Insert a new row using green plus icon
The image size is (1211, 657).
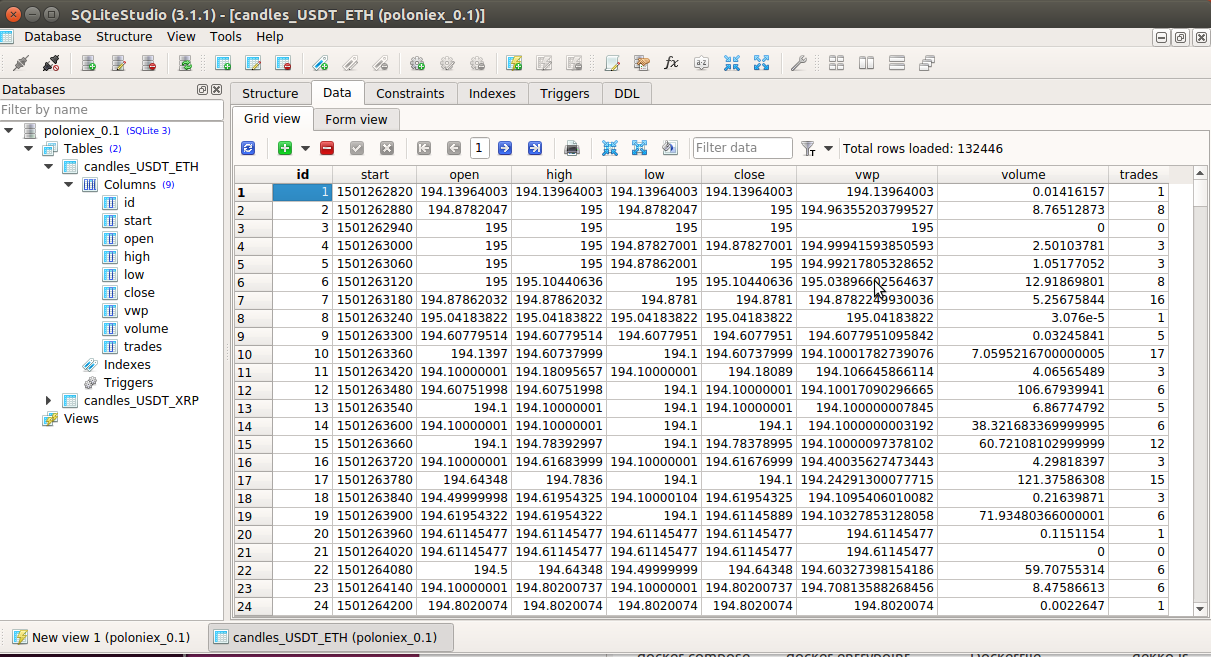tap(287, 147)
